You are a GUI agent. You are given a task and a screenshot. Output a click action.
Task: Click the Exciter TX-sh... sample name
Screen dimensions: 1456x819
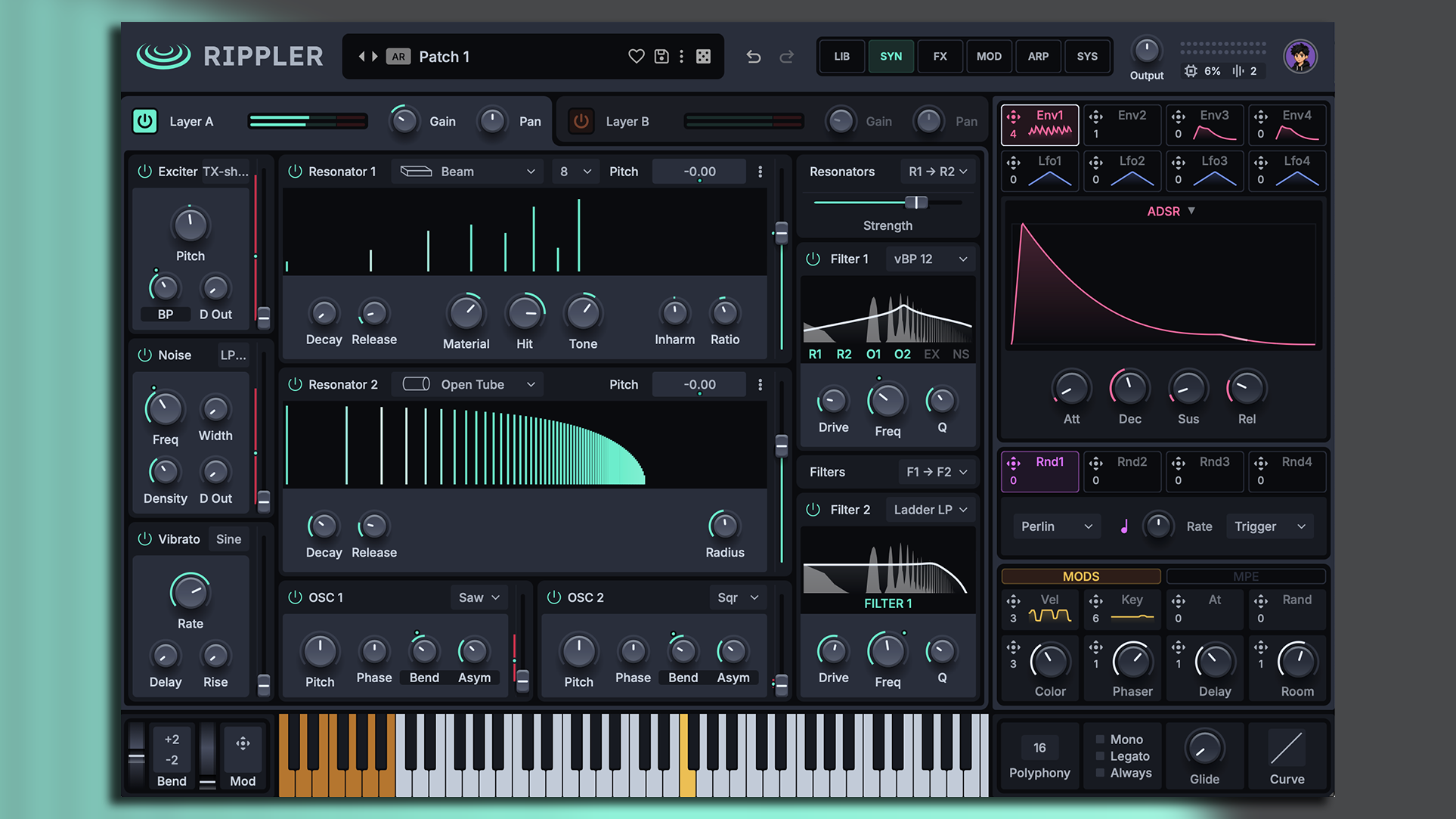[x=225, y=172]
